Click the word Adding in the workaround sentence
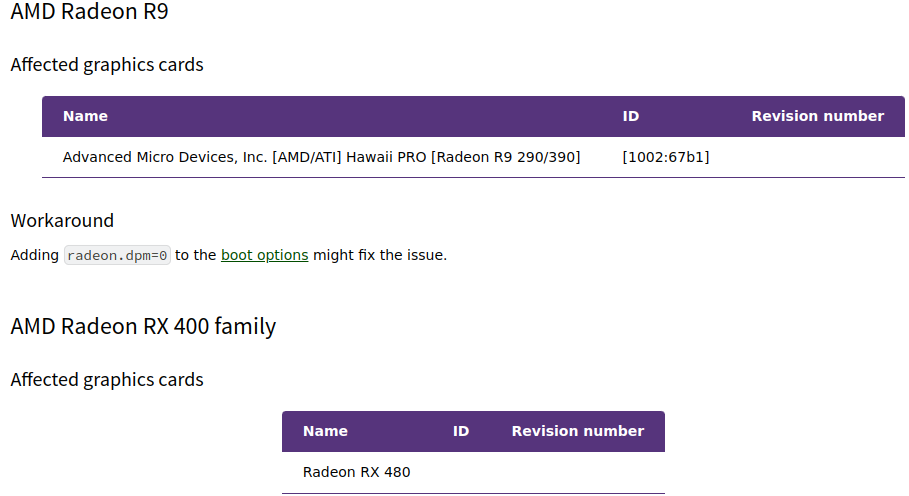Viewport: 909px width, 496px height. point(35,255)
